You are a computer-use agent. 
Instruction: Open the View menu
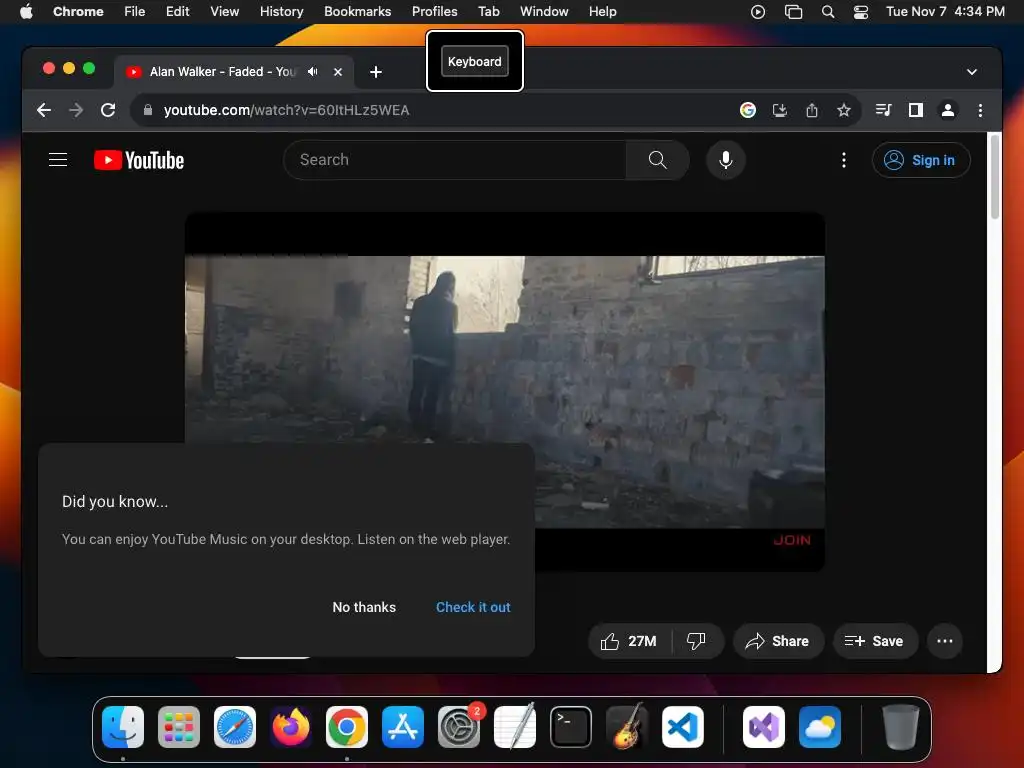tap(225, 12)
